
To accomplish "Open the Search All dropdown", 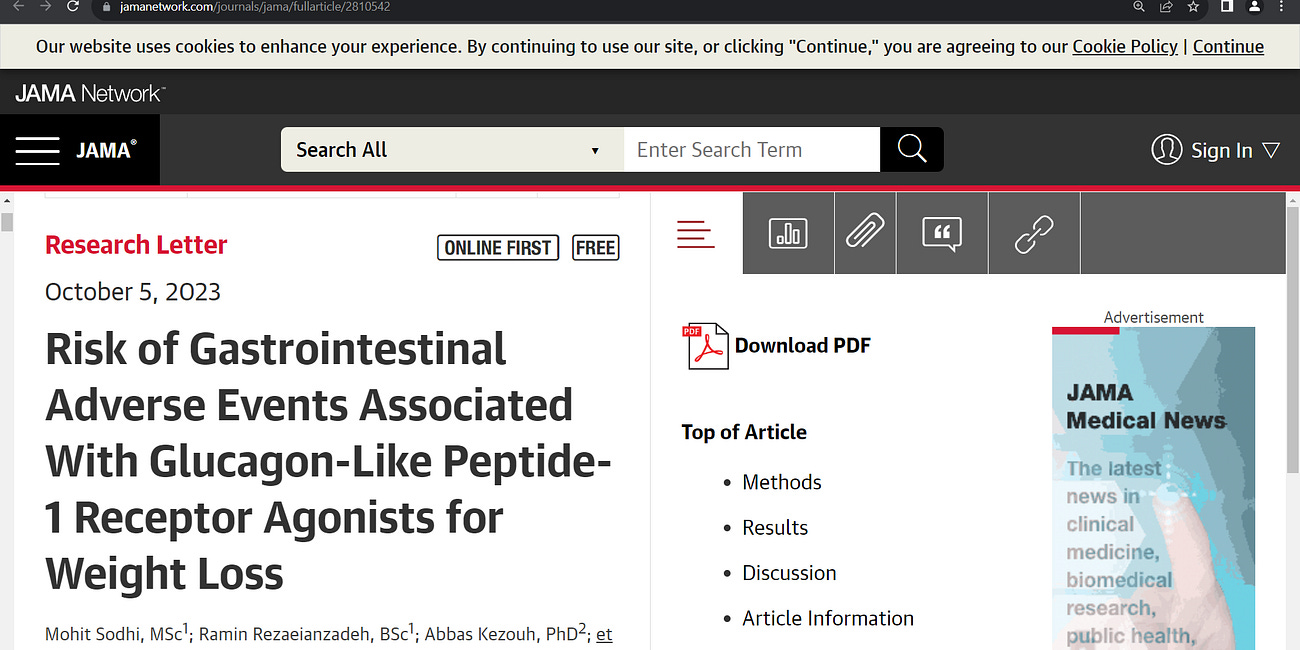I will point(452,150).
